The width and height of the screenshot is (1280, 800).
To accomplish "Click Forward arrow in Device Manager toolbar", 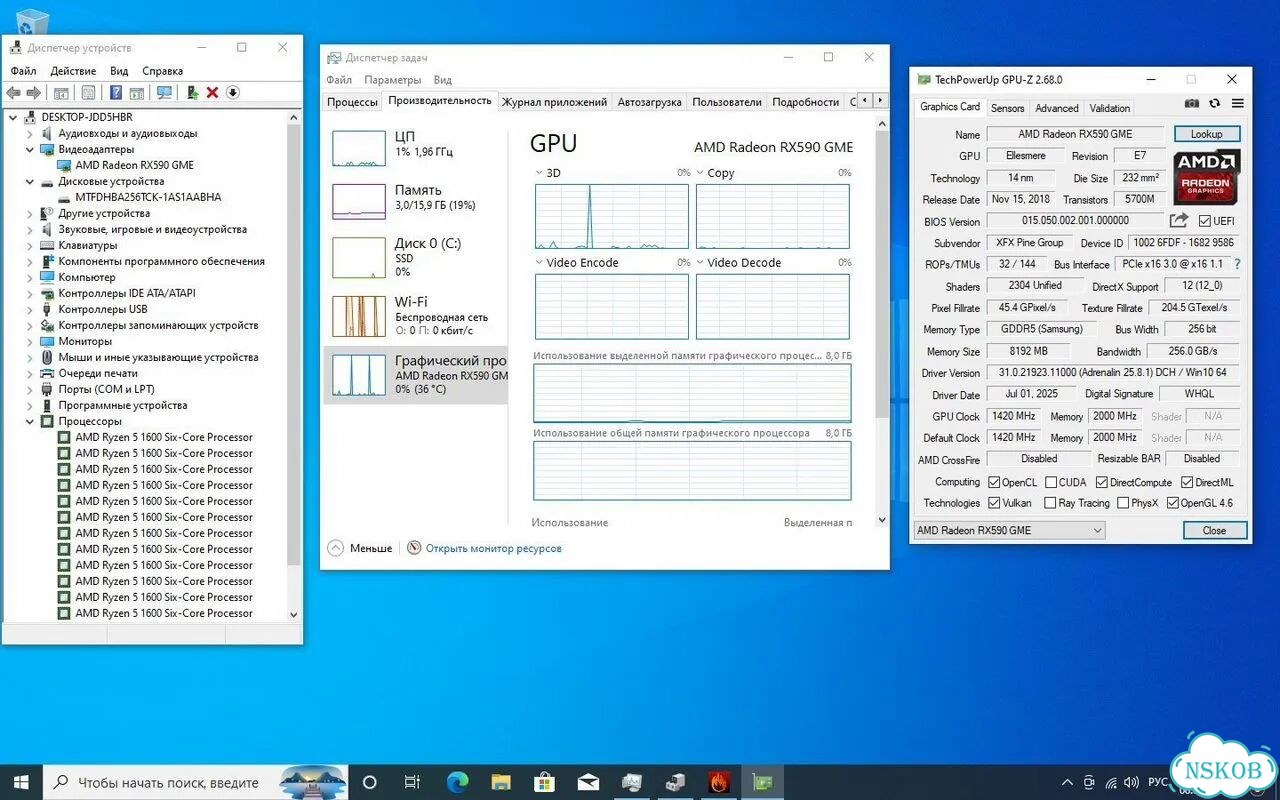I will (33, 93).
